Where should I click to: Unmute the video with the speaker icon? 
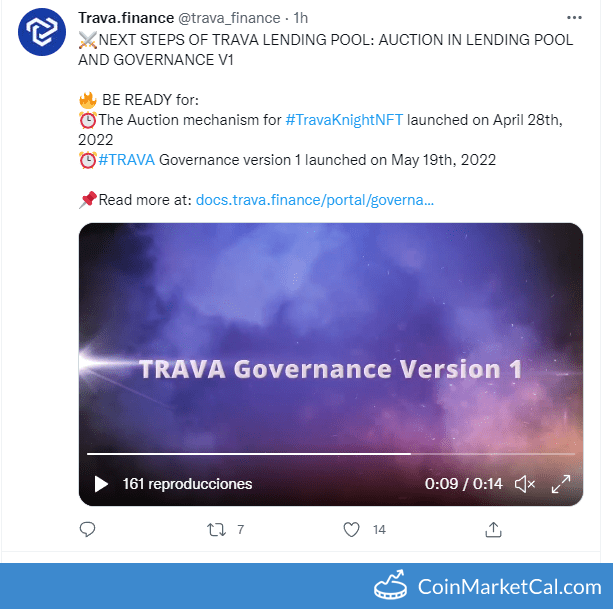(525, 484)
